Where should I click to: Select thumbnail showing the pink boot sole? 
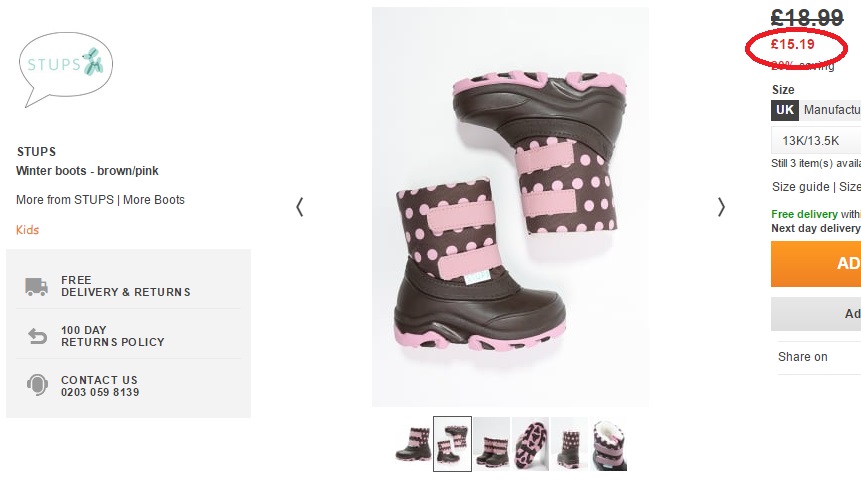(530, 444)
